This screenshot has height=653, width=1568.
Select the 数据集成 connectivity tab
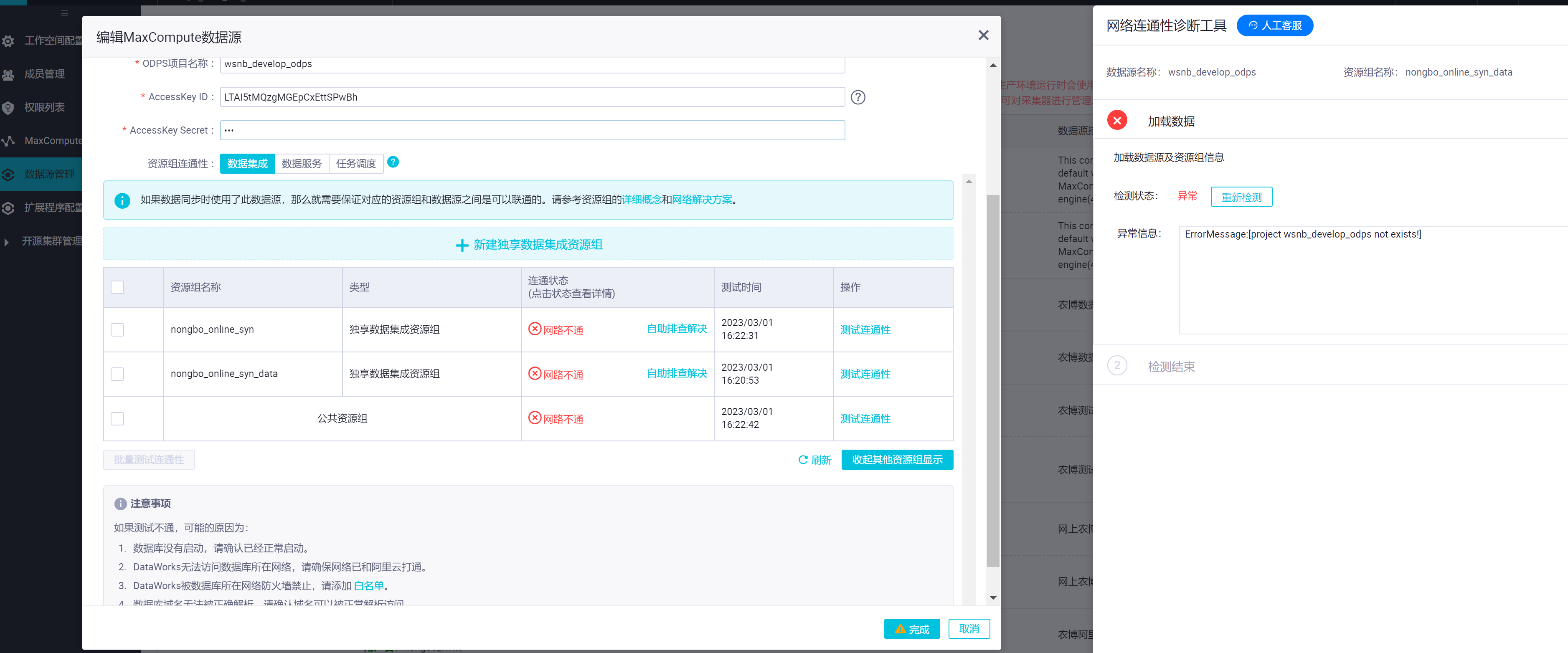247,164
